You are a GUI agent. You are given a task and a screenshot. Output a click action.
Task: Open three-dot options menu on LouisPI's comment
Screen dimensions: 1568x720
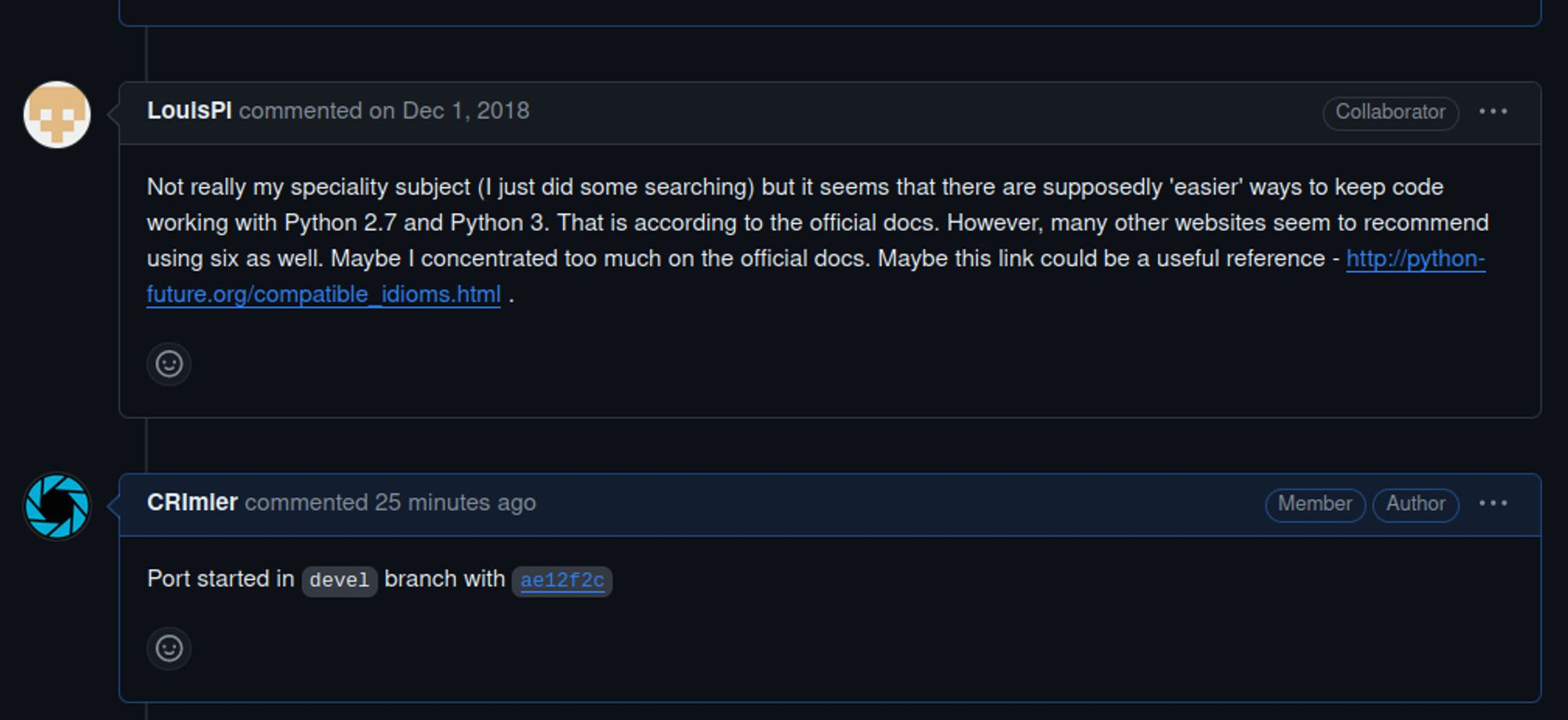(1493, 111)
